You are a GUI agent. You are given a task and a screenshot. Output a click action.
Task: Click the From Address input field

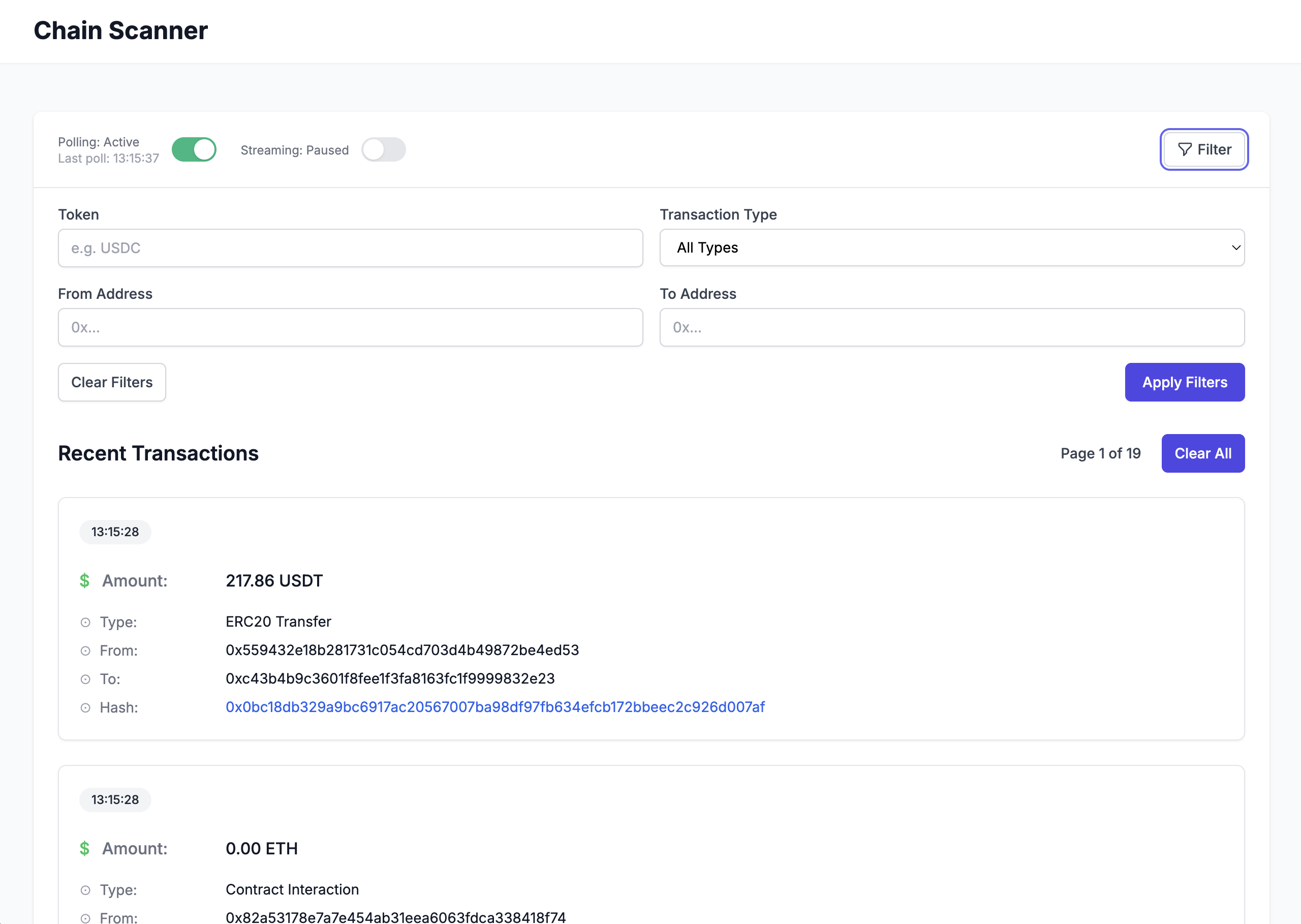tap(349, 327)
